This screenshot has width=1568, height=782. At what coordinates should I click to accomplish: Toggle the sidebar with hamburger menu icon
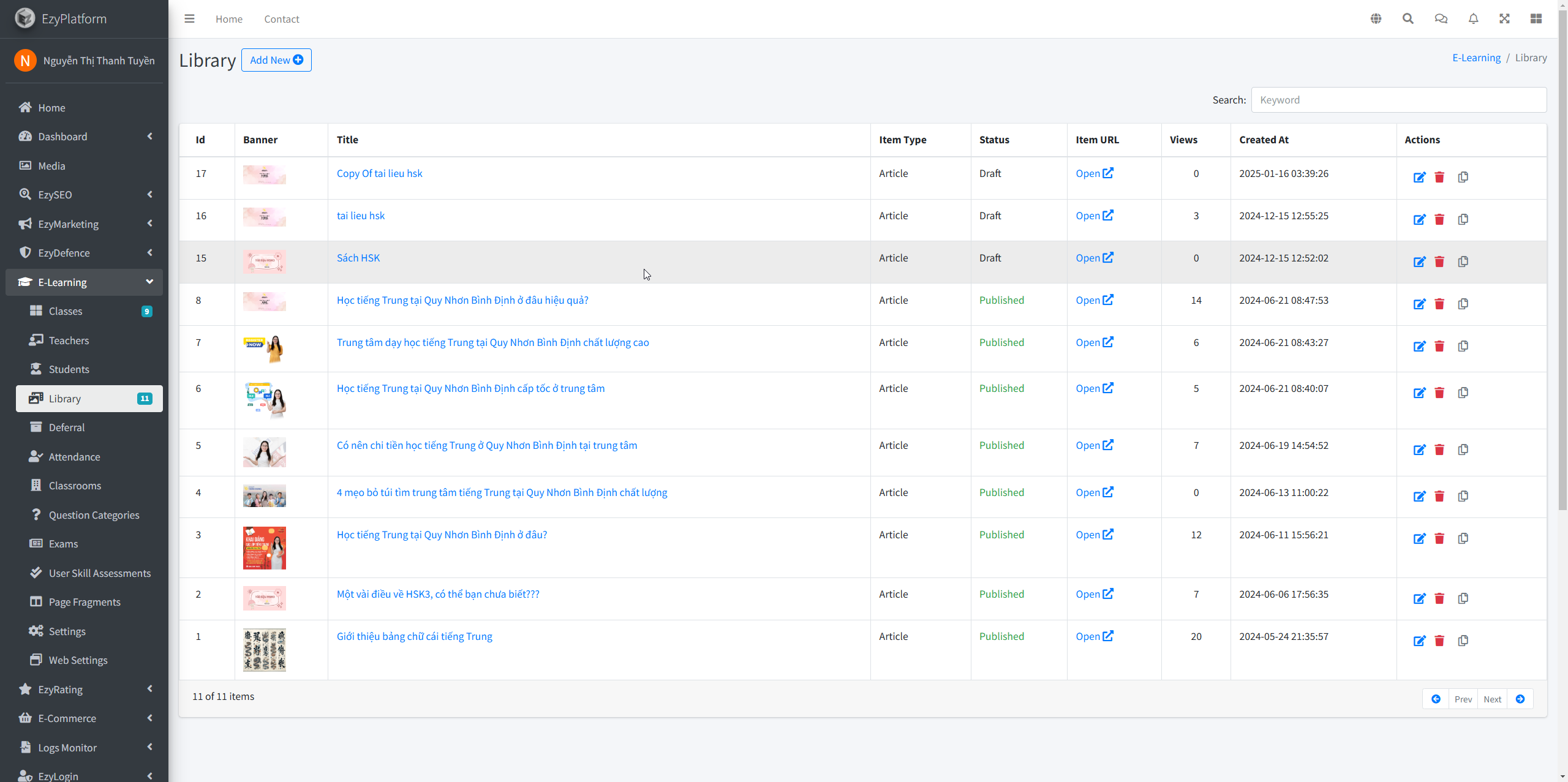(x=189, y=19)
